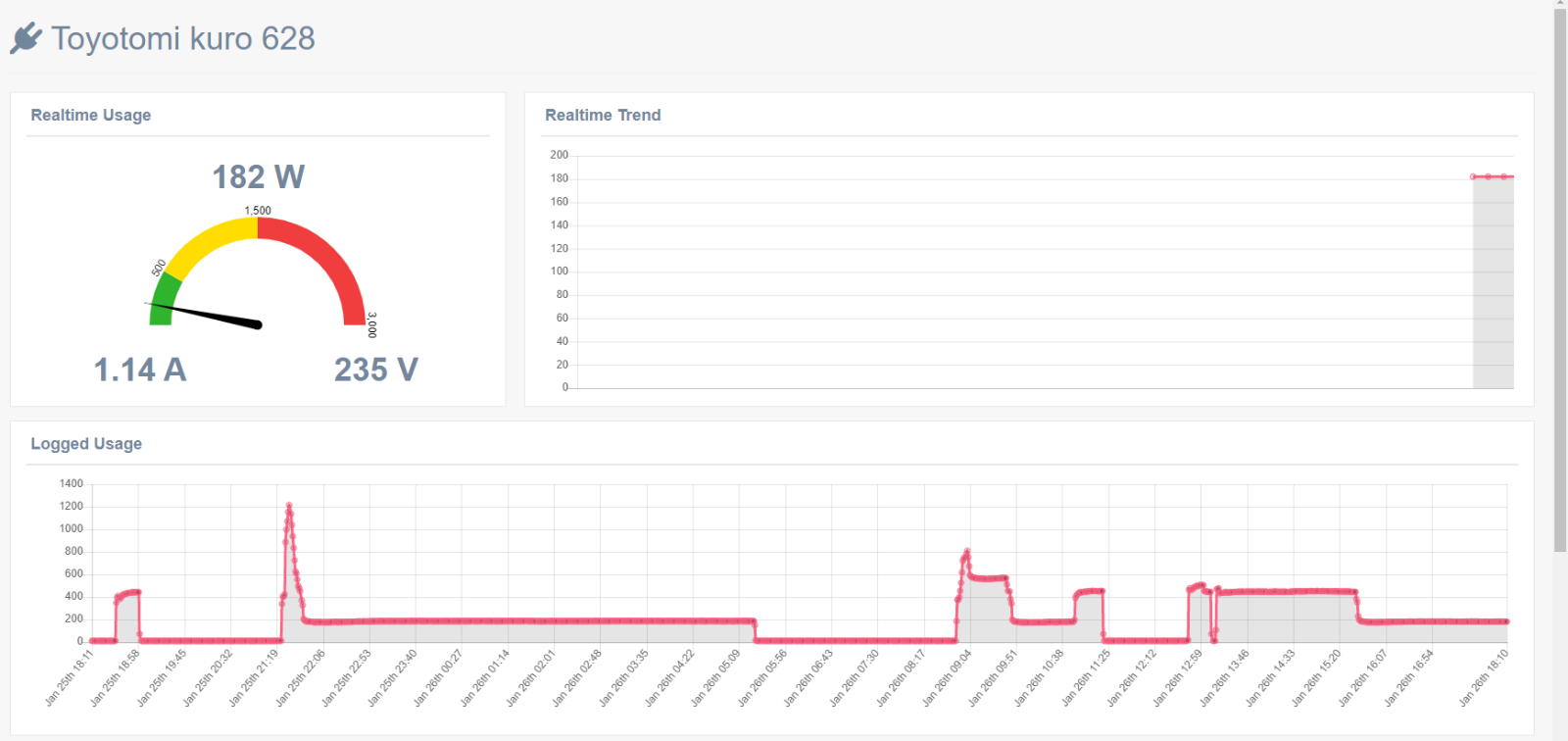Screen dimensions: 1568x741
Task: Click the 200 y-axis label in Realtime Trend
Action: click(x=559, y=155)
